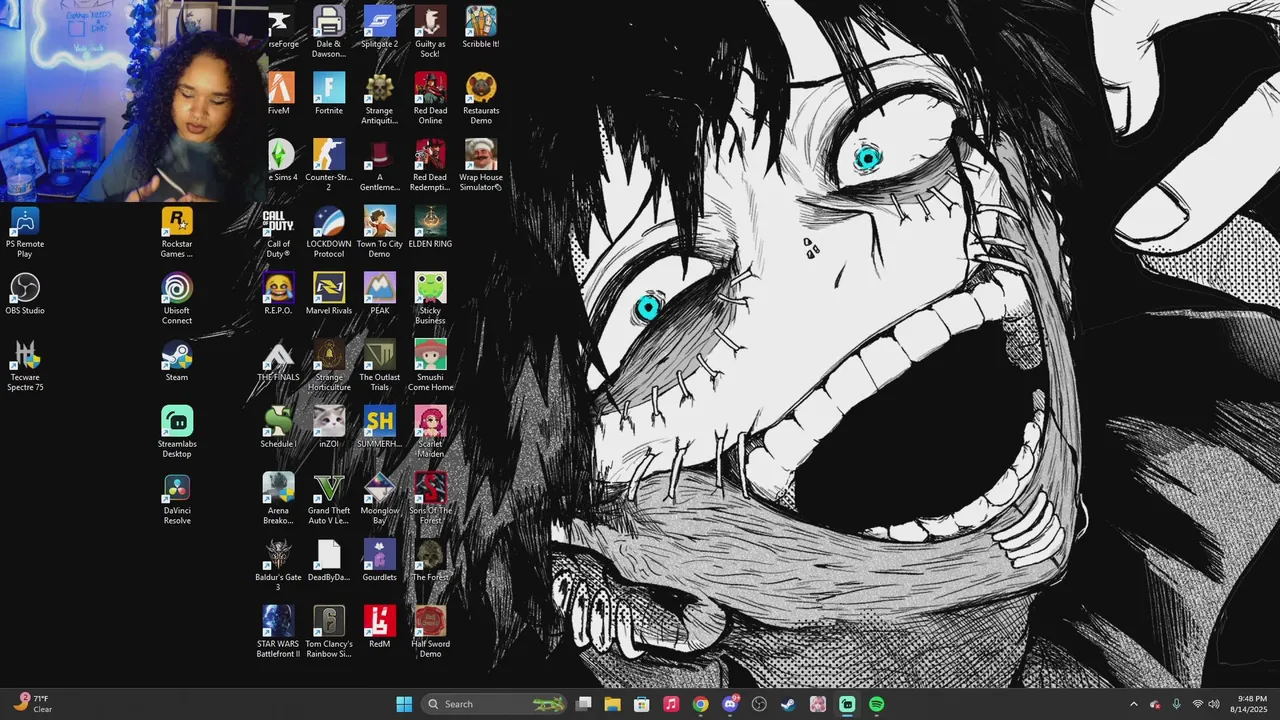Select the Red Dead Online icon
Viewport: 1280px width, 720px height.
point(430,98)
